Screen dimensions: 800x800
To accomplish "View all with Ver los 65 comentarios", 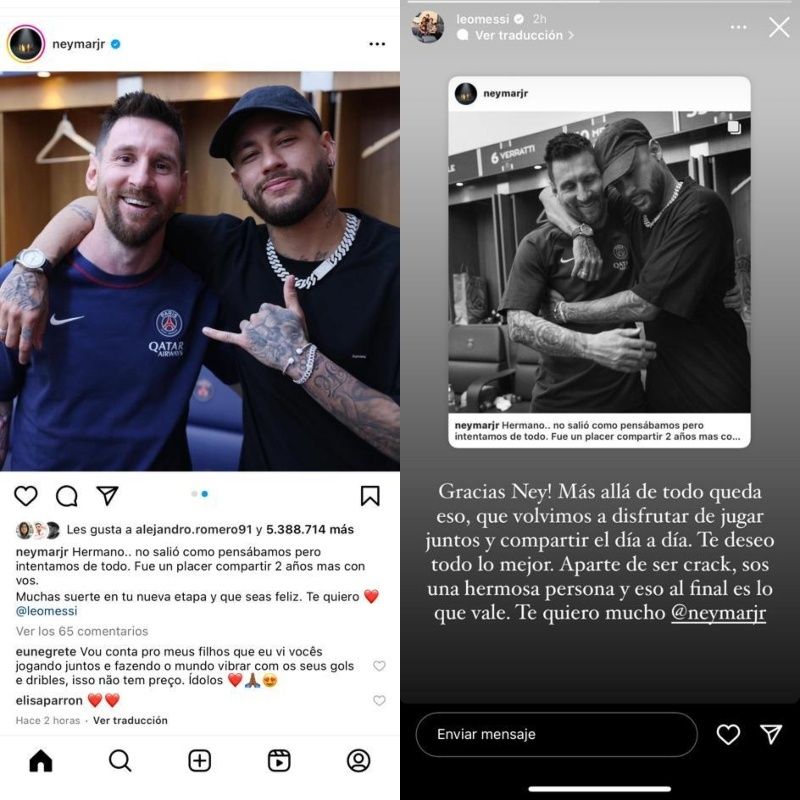I will click(x=82, y=631).
